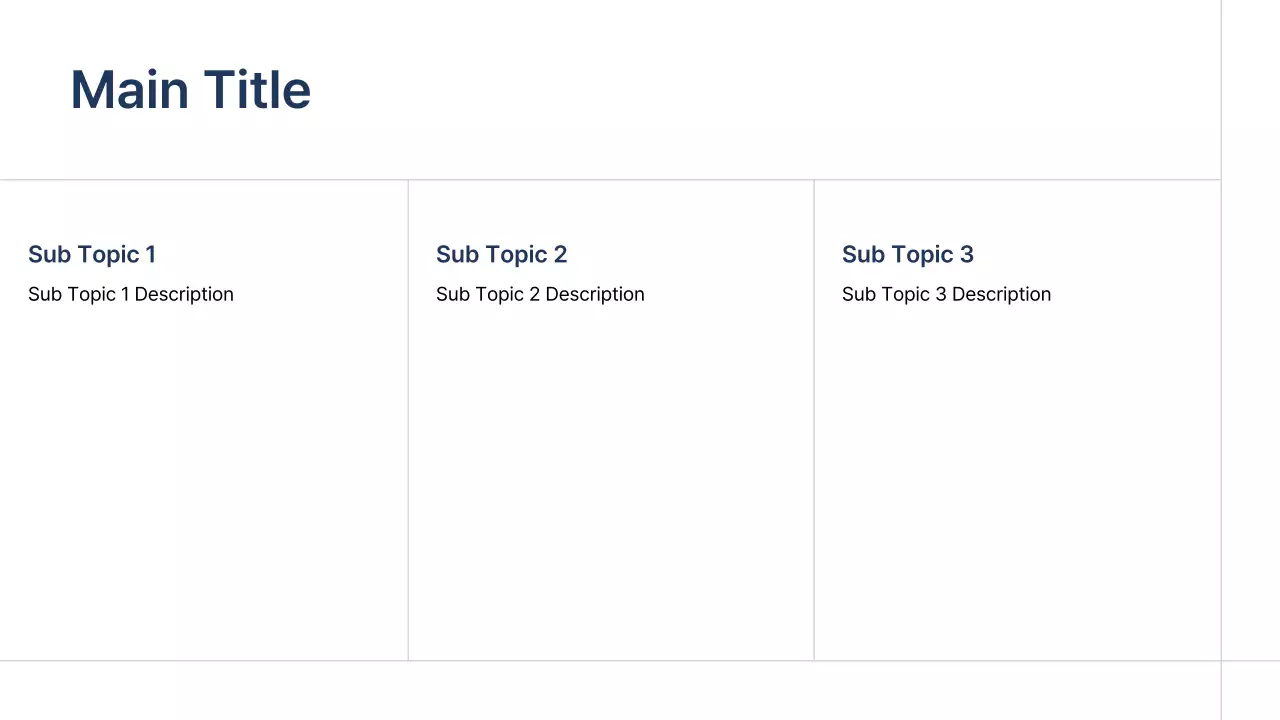This screenshot has width=1280, height=720.
Task: Click the Main Title heading text
Action: 190,90
